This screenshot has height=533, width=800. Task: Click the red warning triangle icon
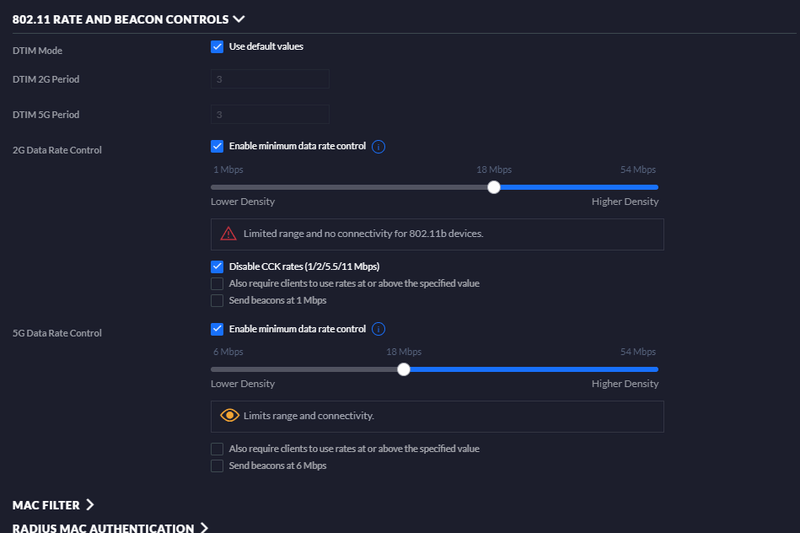(229, 234)
